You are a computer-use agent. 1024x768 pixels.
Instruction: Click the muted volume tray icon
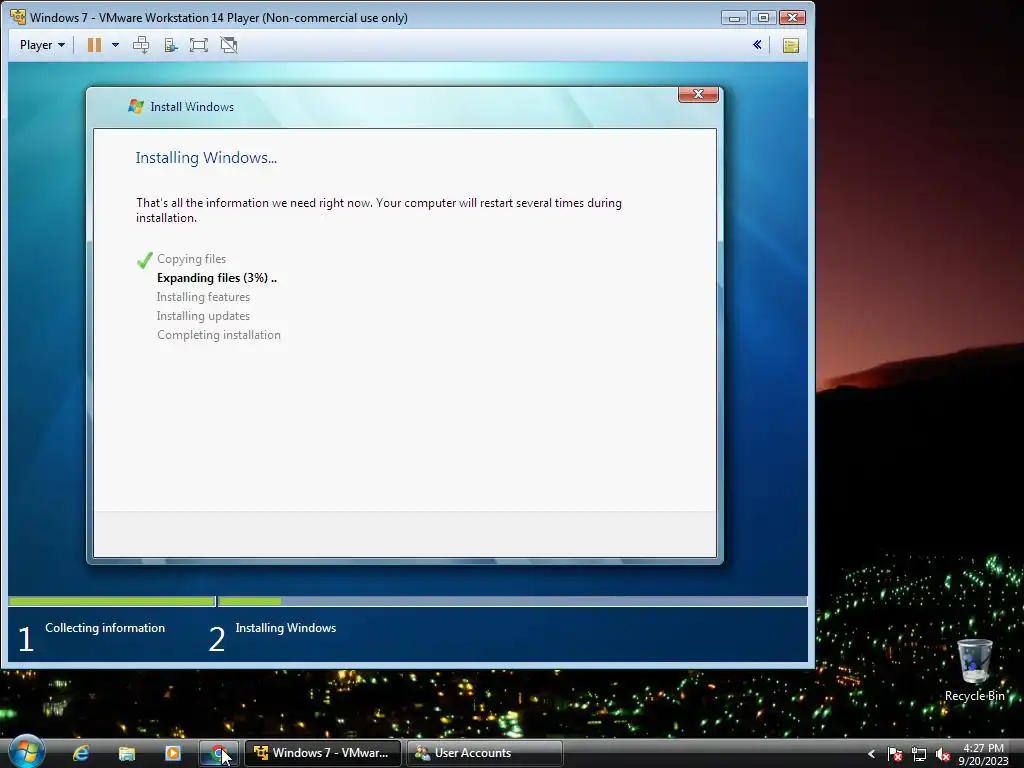tap(942, 754)
